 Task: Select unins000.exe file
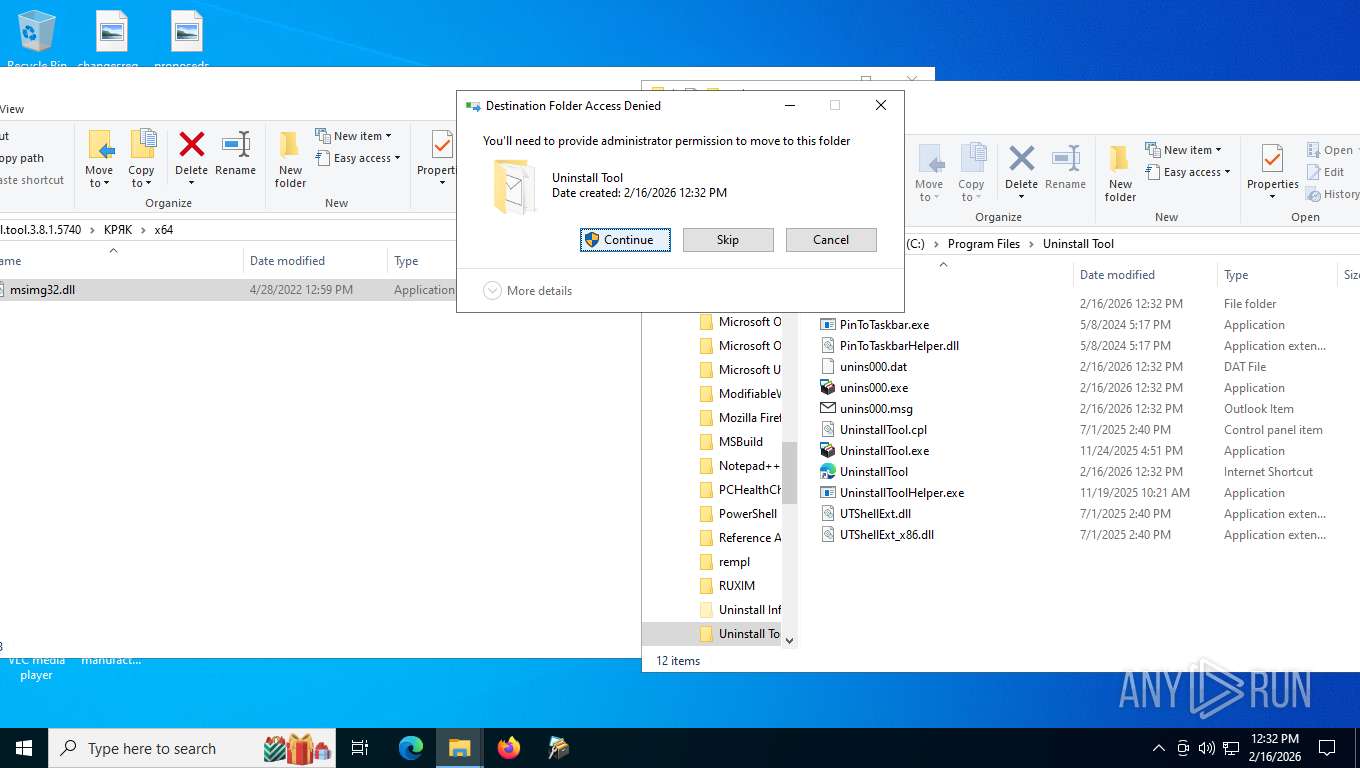coord(874,388)
